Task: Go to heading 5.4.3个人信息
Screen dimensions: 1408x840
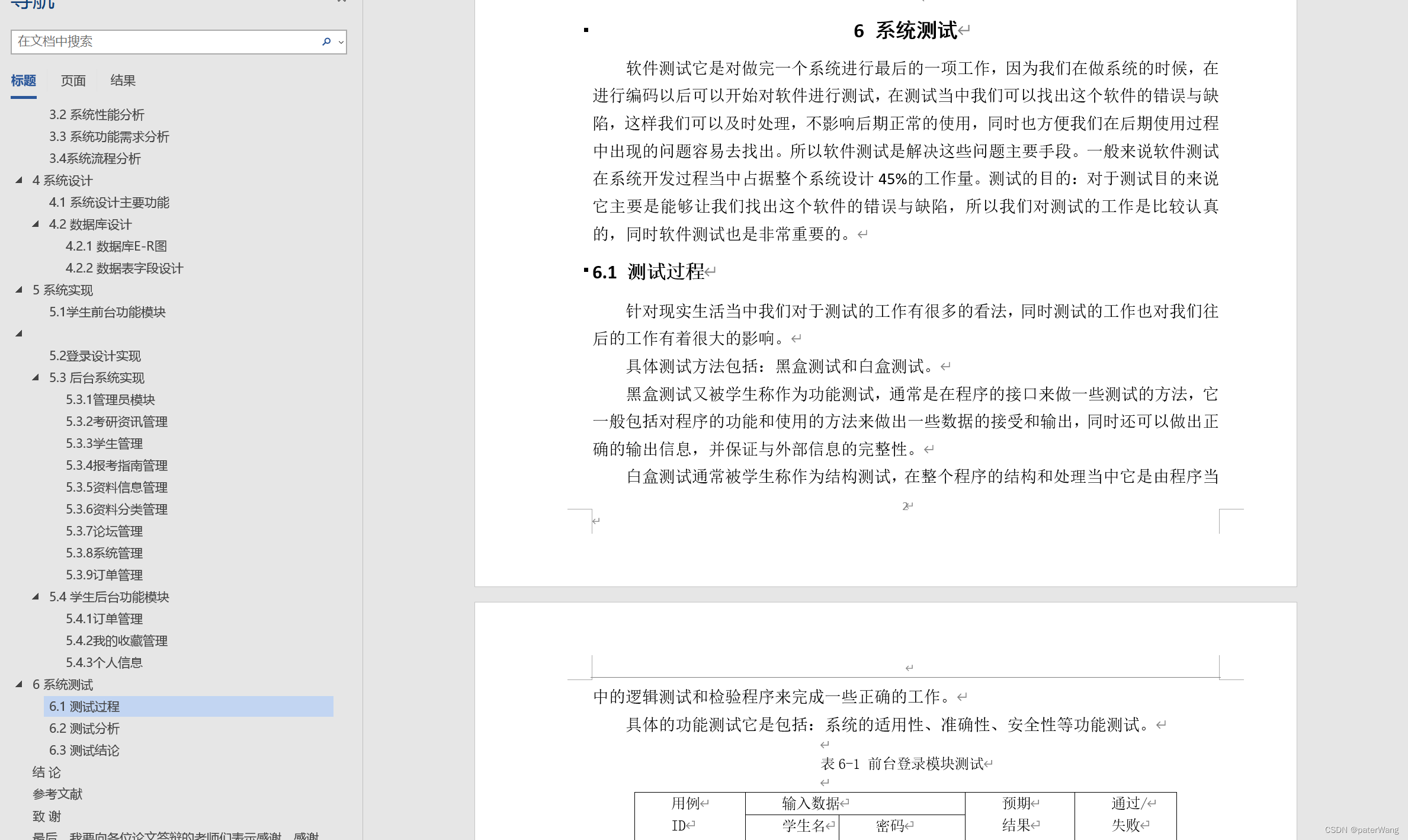Action: [104, 662]
